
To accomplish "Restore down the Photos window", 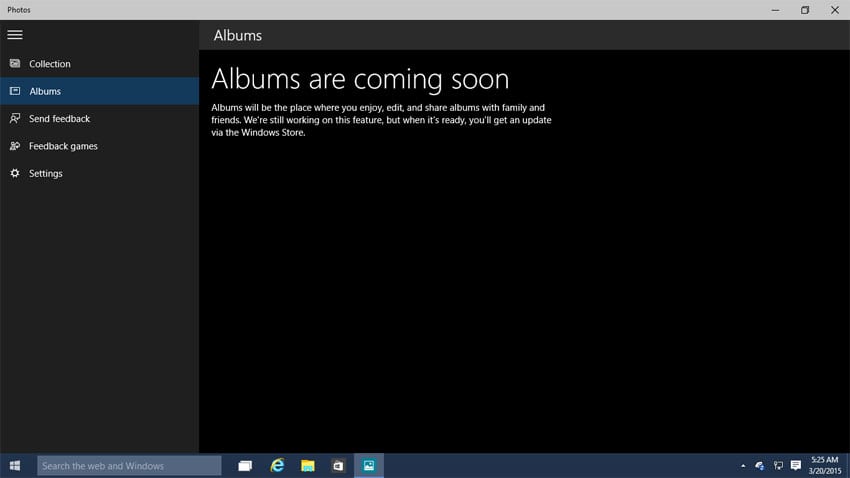I will pyautogui.click(x=805, y=10).
